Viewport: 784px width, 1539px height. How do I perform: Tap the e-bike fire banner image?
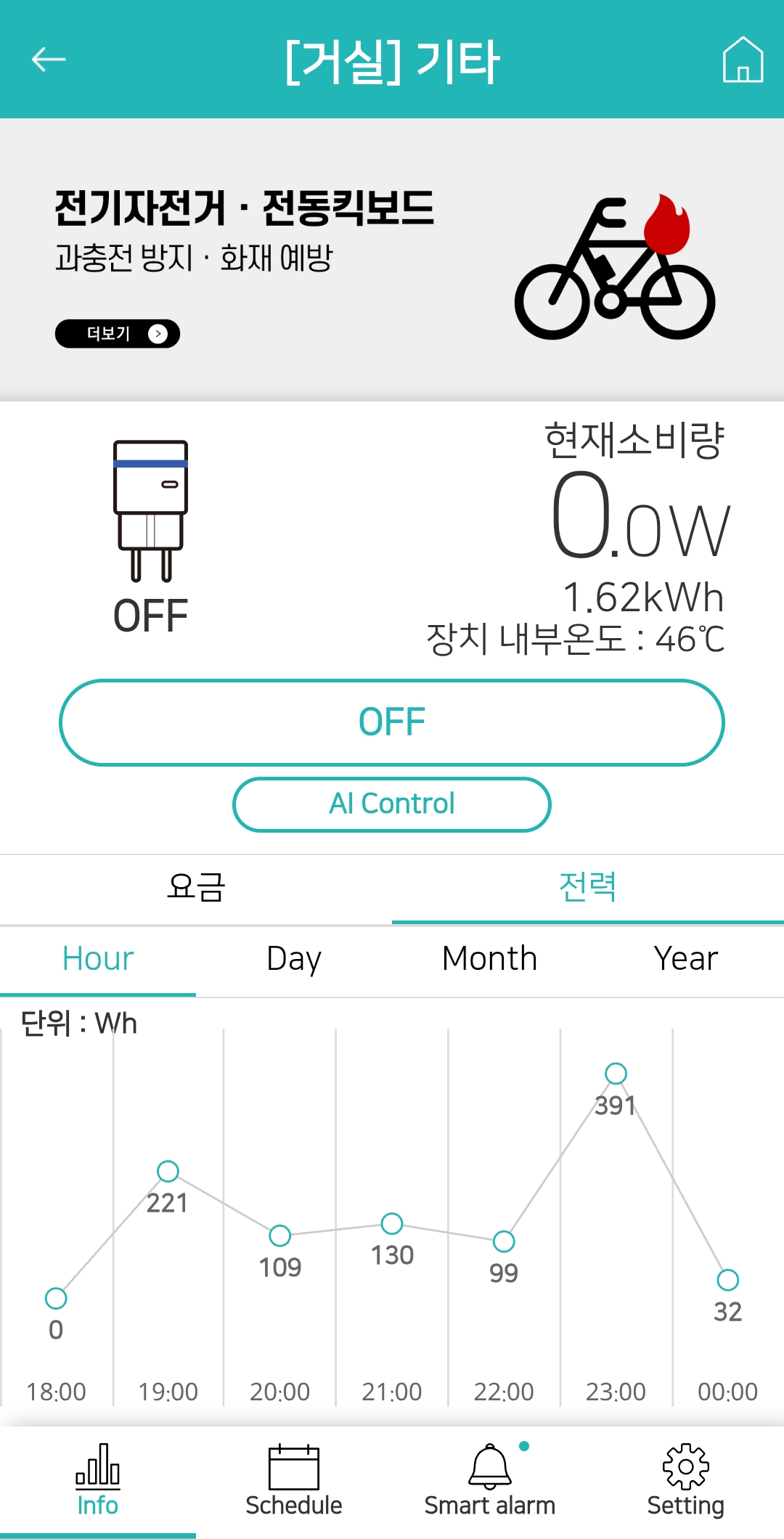tap(615, 267)
